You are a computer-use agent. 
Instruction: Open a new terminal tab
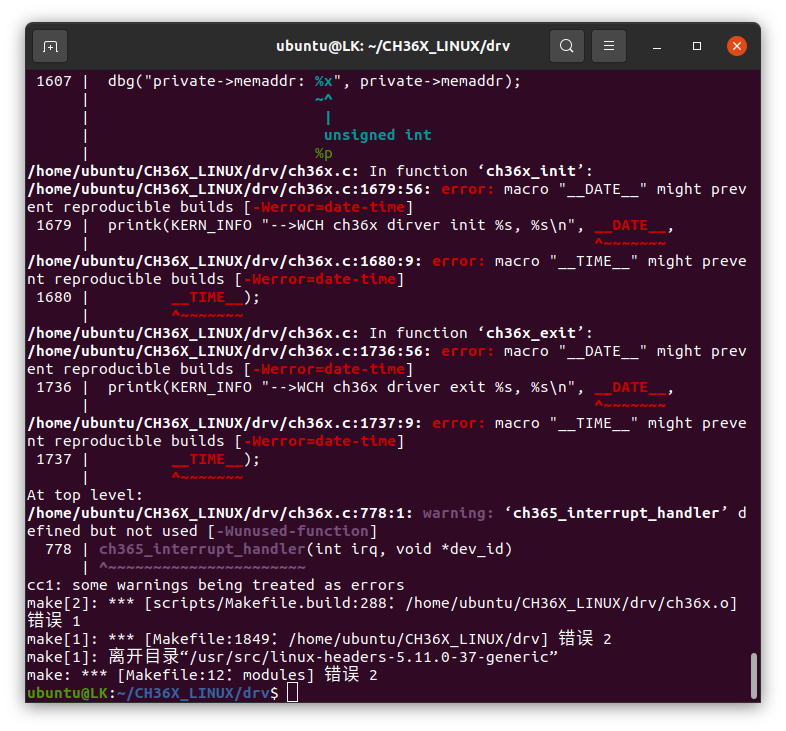click(x=50, y=47)
